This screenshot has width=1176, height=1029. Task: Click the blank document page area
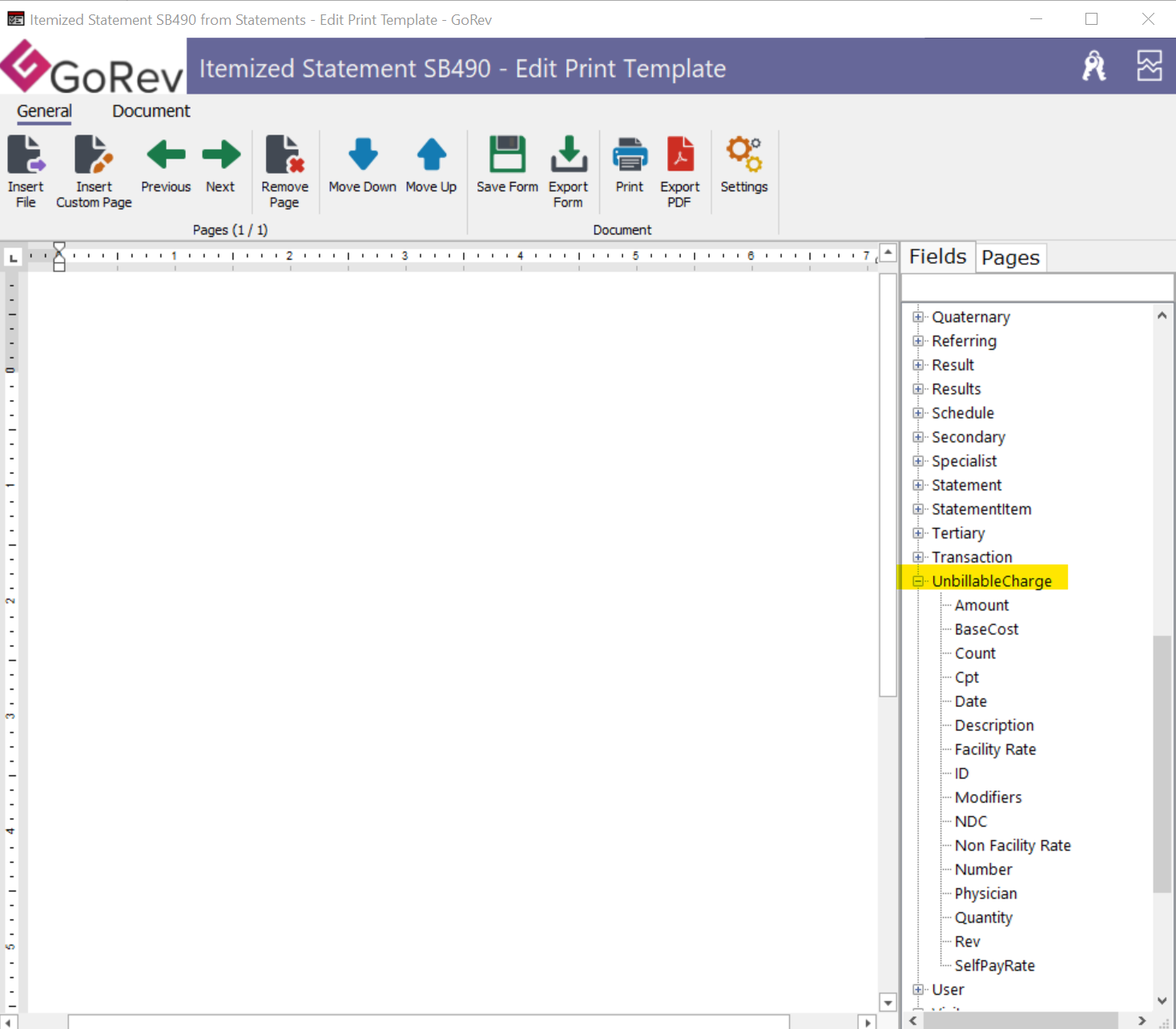tap(453, 641)
